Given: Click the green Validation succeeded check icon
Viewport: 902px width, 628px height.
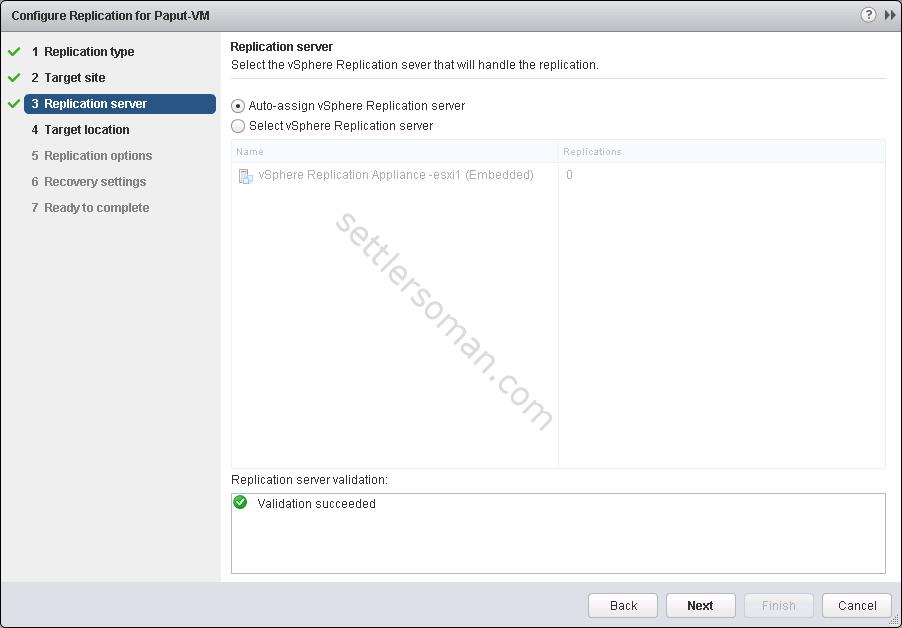Looking at the screenshot, I should point(240,503).
